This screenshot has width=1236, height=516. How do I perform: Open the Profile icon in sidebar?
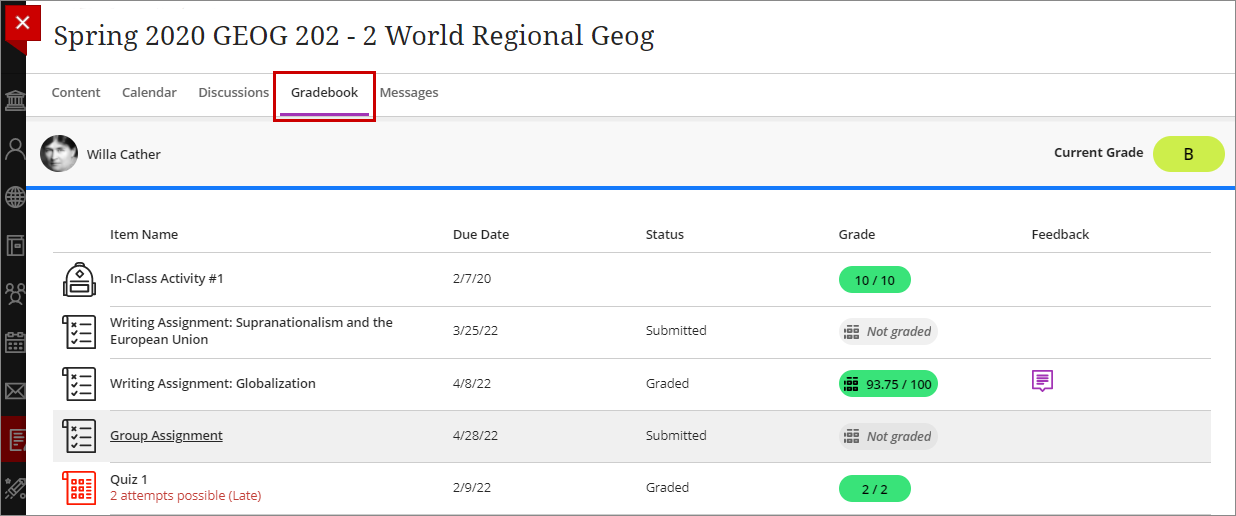tap(15, 150)
